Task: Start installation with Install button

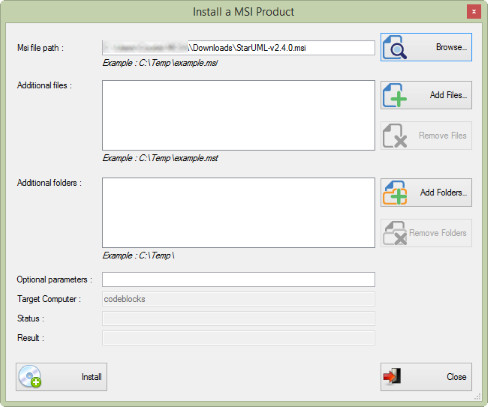Action: click(61, 377)
